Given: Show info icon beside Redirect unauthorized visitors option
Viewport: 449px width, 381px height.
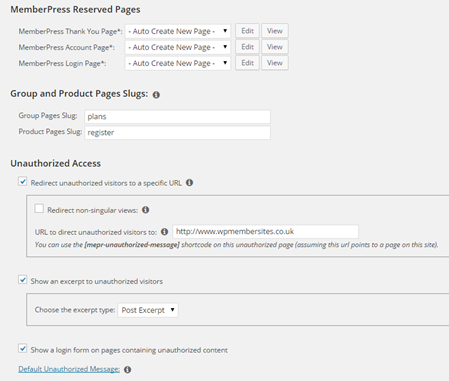Looking at the screenshot, I should click(x=189, y=183).
